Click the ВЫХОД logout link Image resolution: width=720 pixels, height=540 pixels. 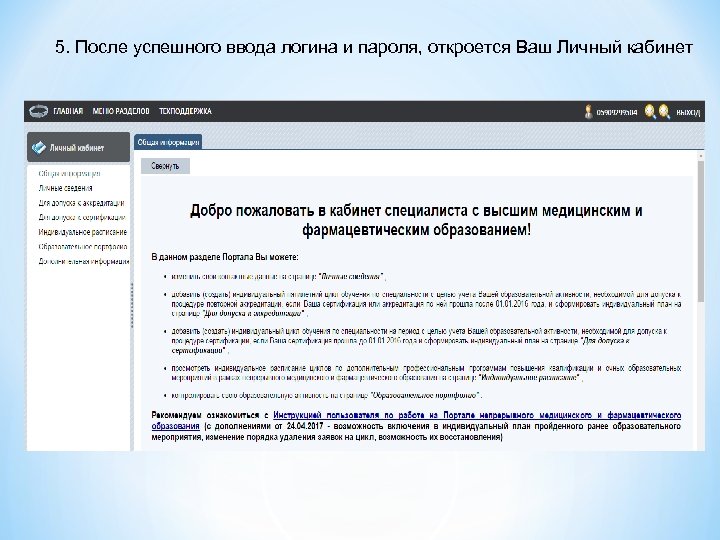click(x=688, y=112)
